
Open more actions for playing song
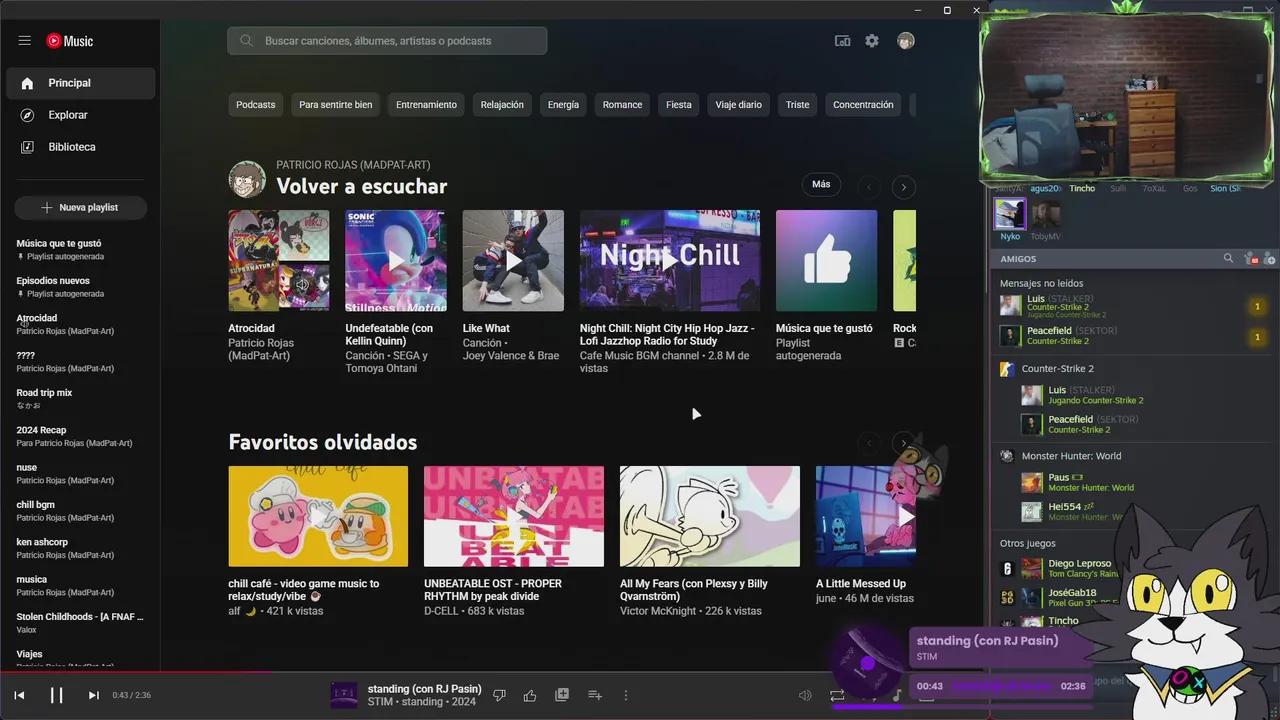click(626, 695)
